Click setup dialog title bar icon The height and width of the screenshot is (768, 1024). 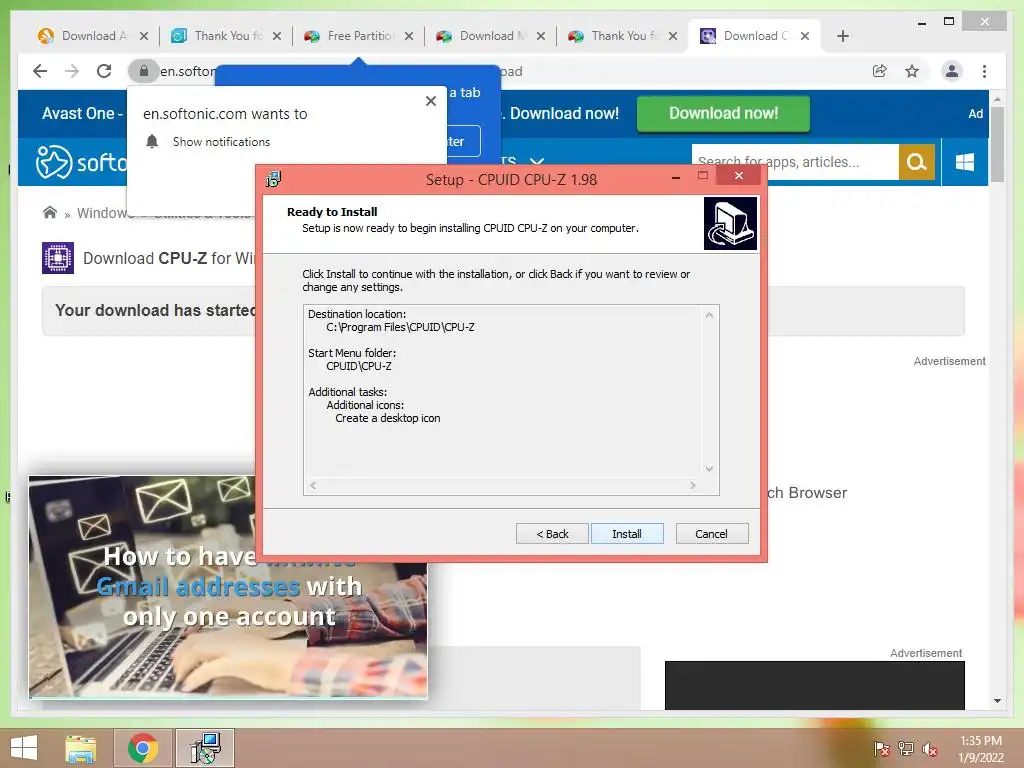[274, 179]
